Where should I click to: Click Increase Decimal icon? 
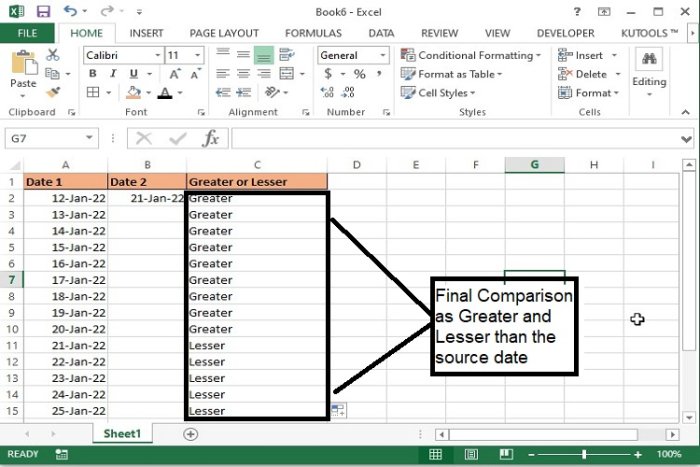(x=327, y=92)
